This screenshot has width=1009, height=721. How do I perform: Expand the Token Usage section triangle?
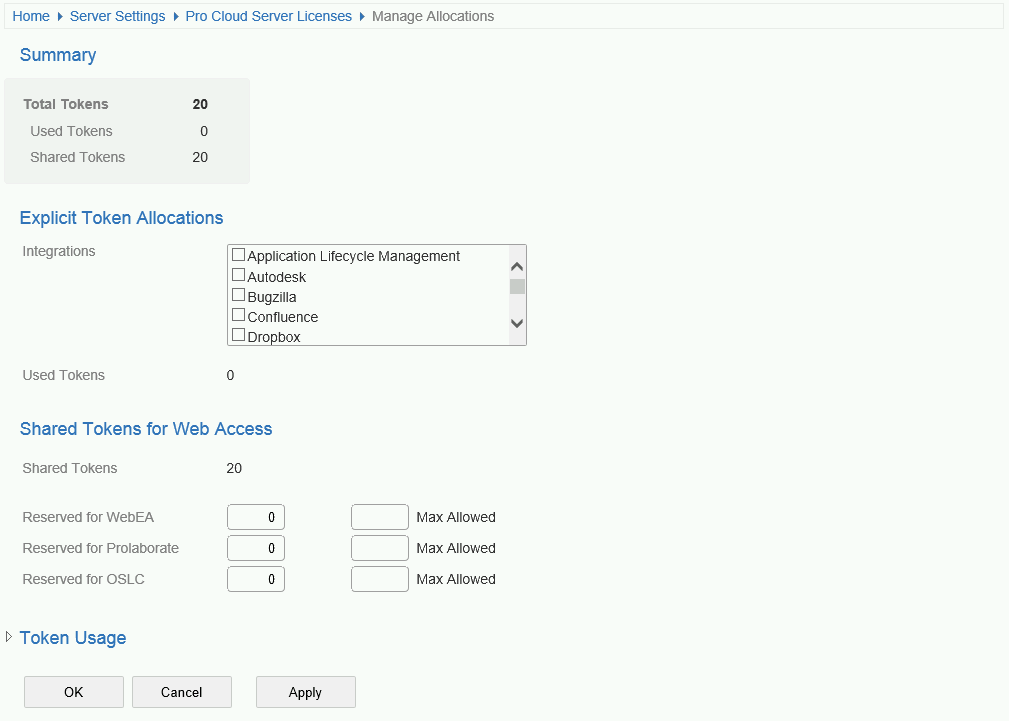(9, 637)
